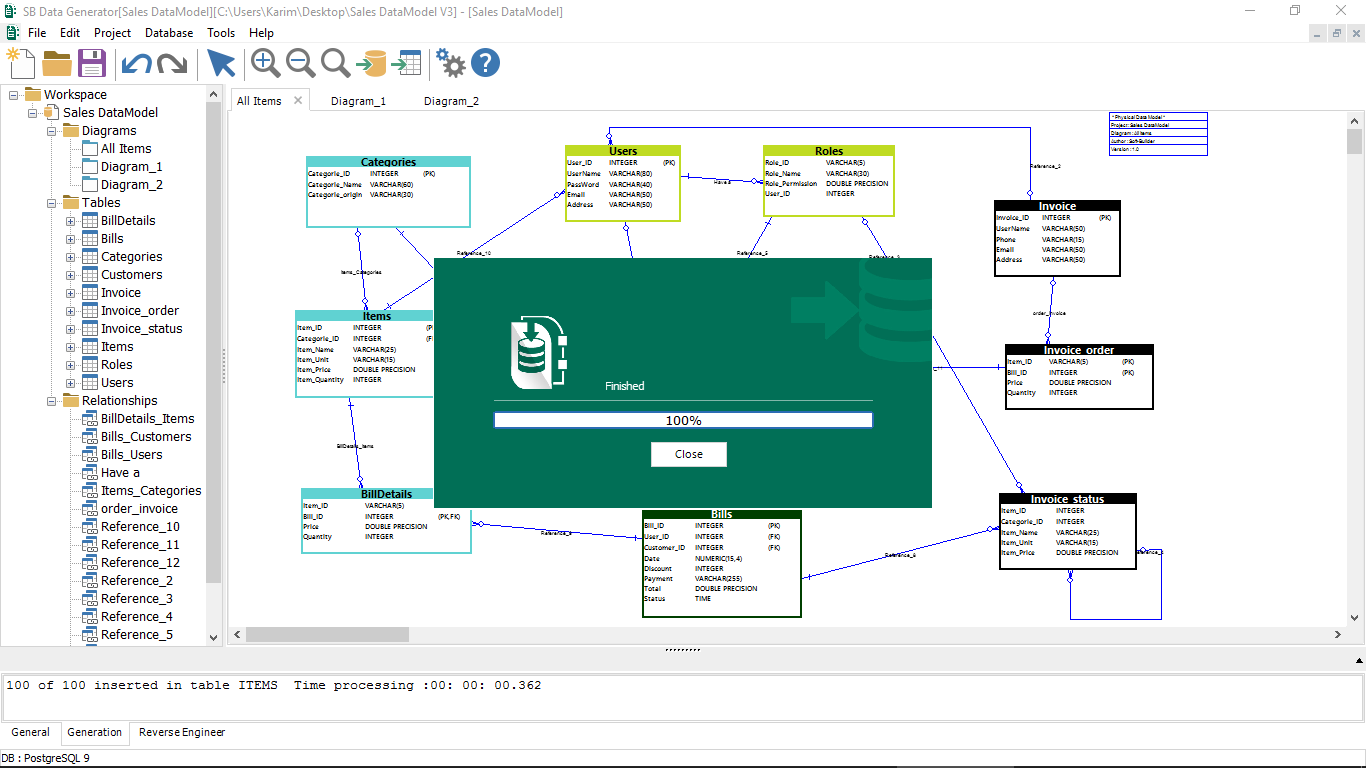
Task: Click the Sales DataModel project icon
Action: tap(51, 112)
